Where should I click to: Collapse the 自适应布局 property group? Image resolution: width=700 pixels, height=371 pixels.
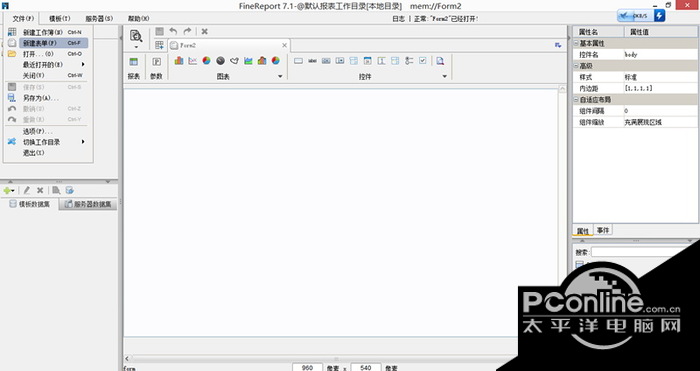(x=576, y=100)
